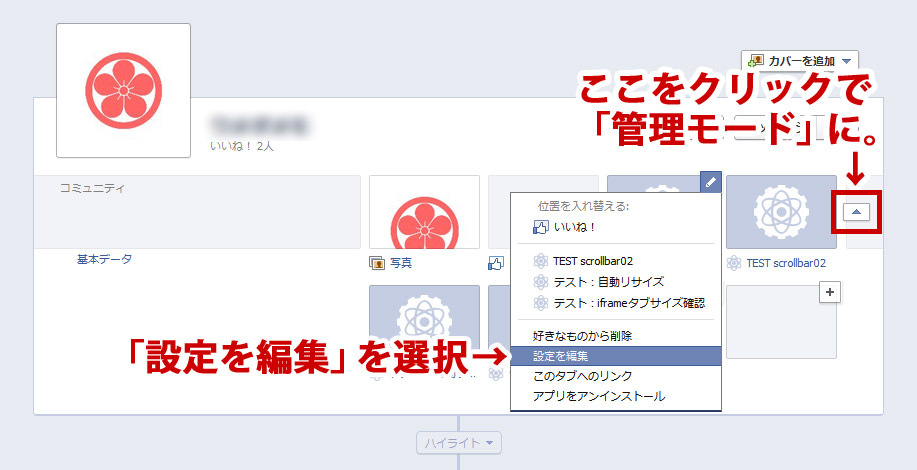Click the いいね！ 2人 count text
Viewport: 917px width, 470px height.
tap(242, 146)
